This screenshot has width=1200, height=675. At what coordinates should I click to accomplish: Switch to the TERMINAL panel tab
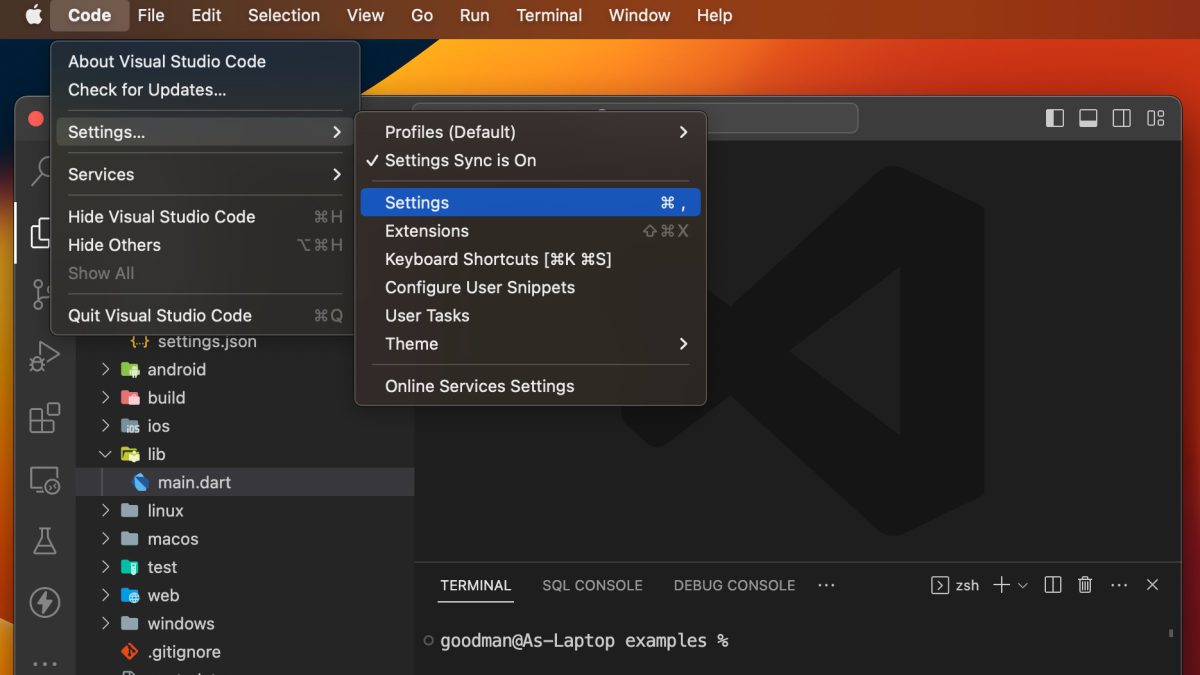click(x=476, y=585)
